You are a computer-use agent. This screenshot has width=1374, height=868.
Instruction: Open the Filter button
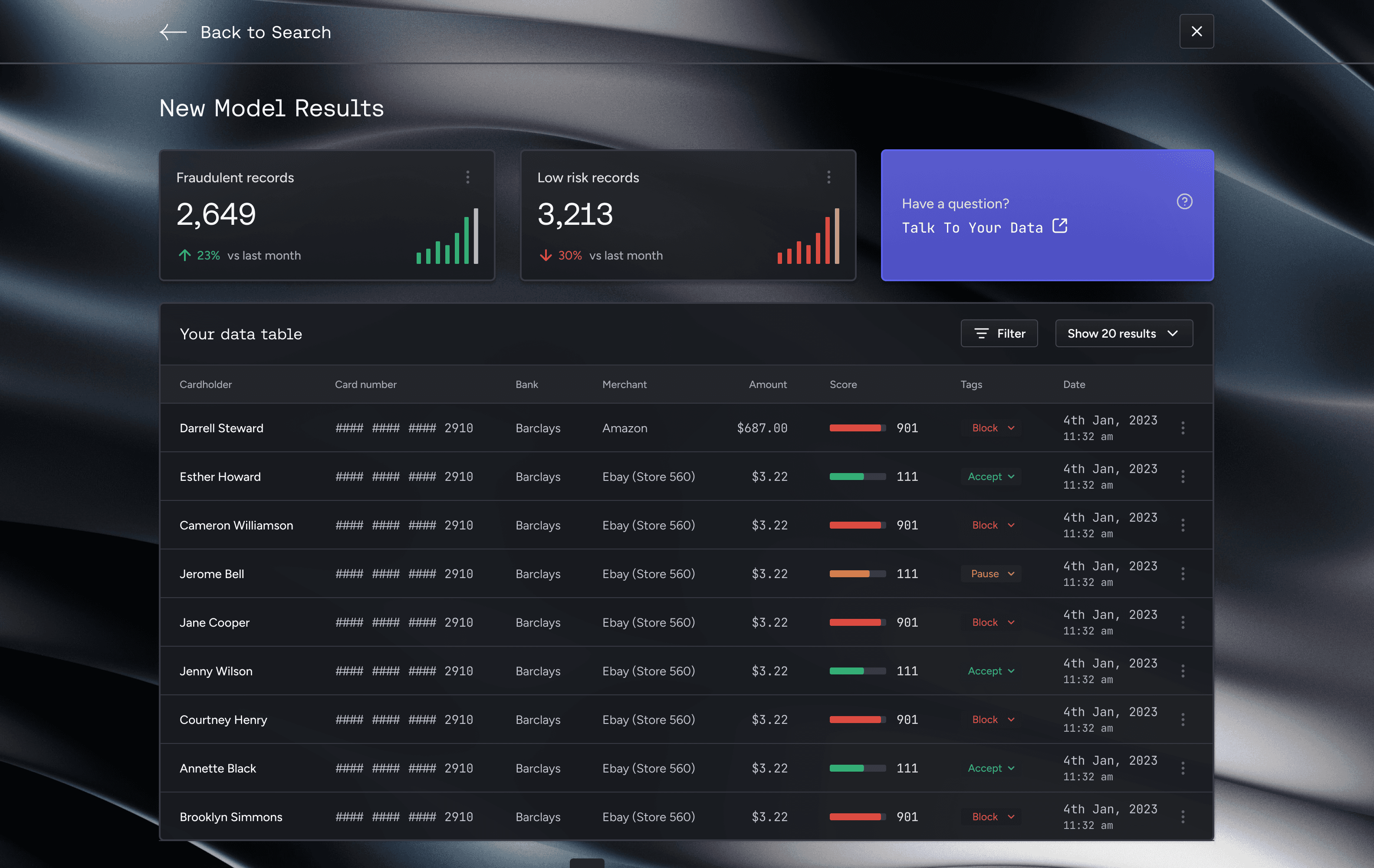pyautogui.click(x=999, y=333)
